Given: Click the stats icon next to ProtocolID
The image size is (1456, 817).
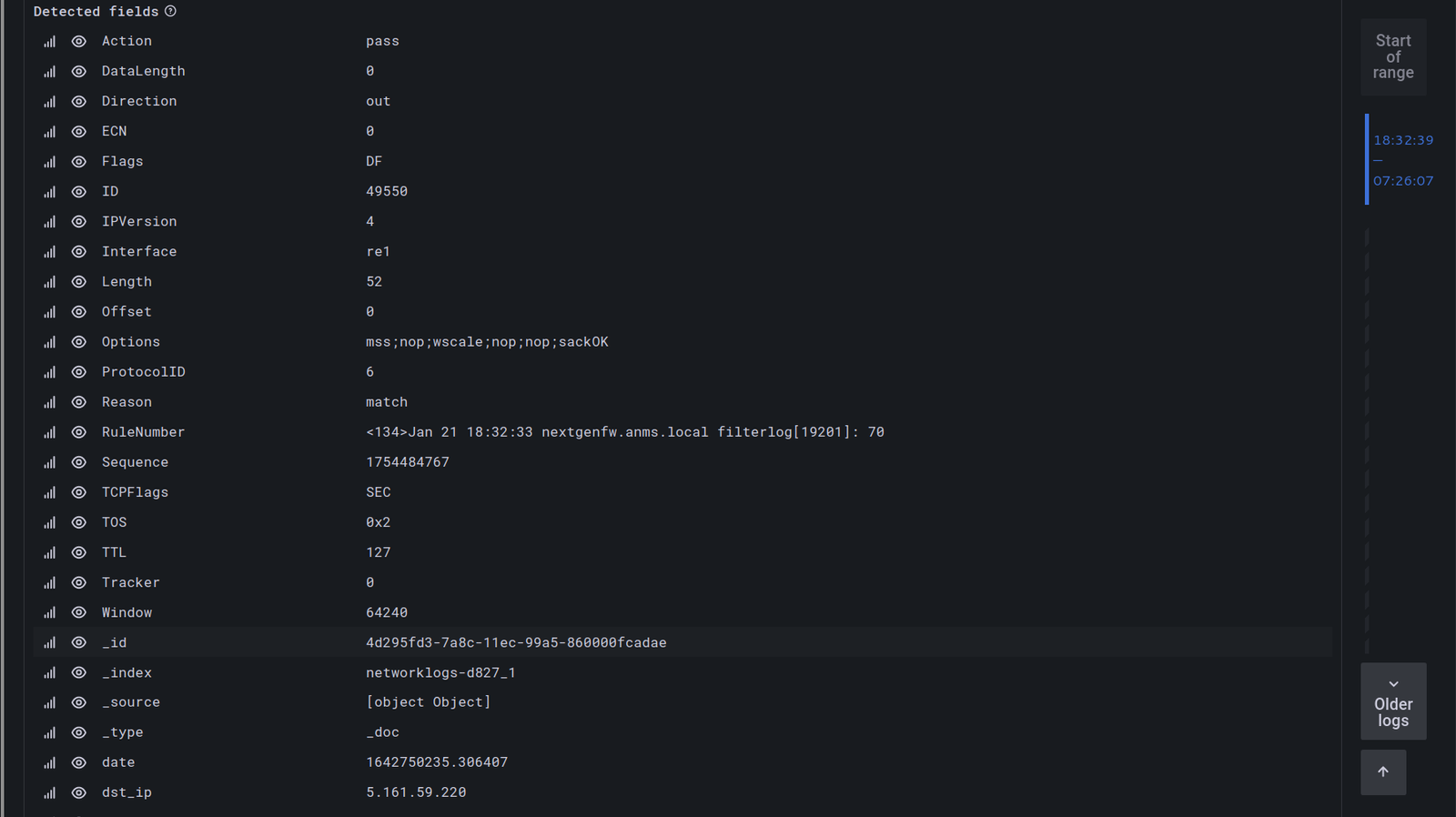Looking at the screenshot, I should click(x=49, y=372).
